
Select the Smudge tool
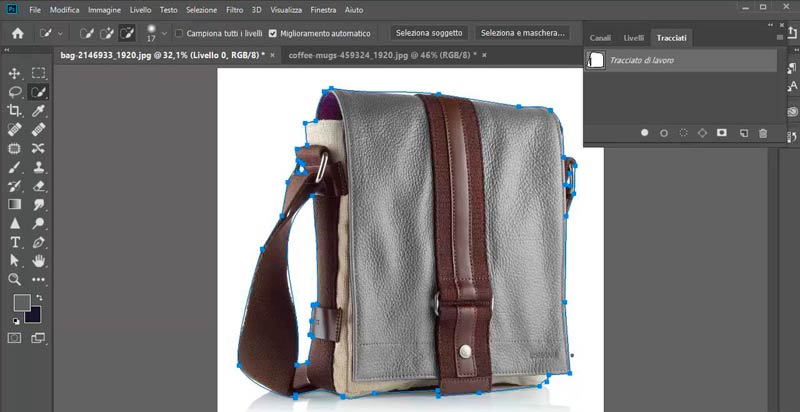(x=39, y=204)
